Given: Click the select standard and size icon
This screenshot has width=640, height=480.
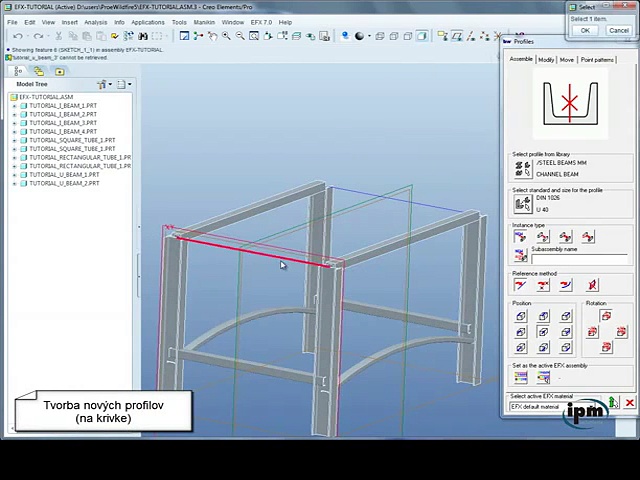Looking at the screenshot, I should coord(522,203).
